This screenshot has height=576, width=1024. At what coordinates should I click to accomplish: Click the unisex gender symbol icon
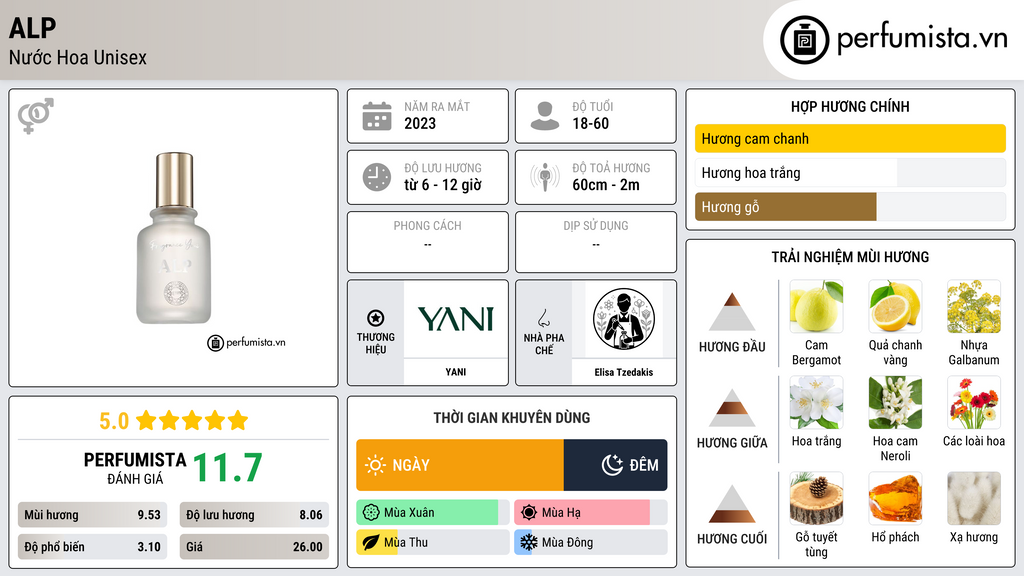click(35, 116)
